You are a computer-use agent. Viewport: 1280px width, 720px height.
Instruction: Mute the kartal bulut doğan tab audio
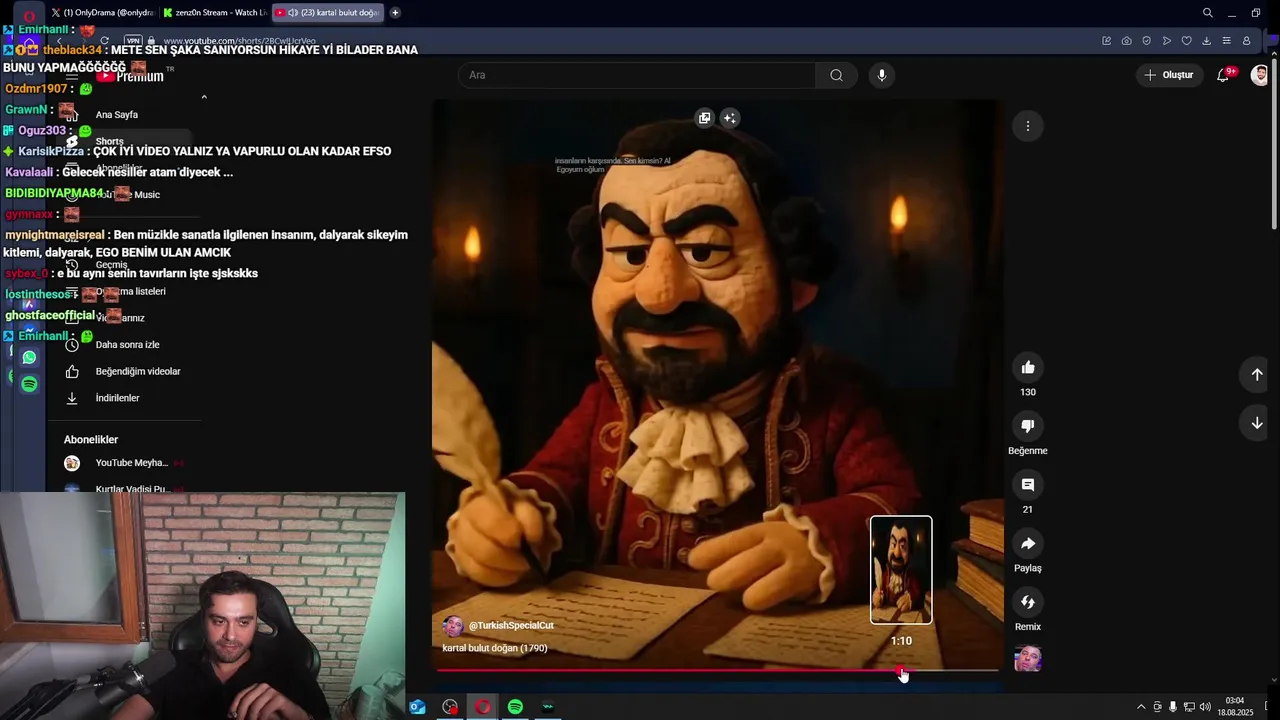(x=293, y=13)
